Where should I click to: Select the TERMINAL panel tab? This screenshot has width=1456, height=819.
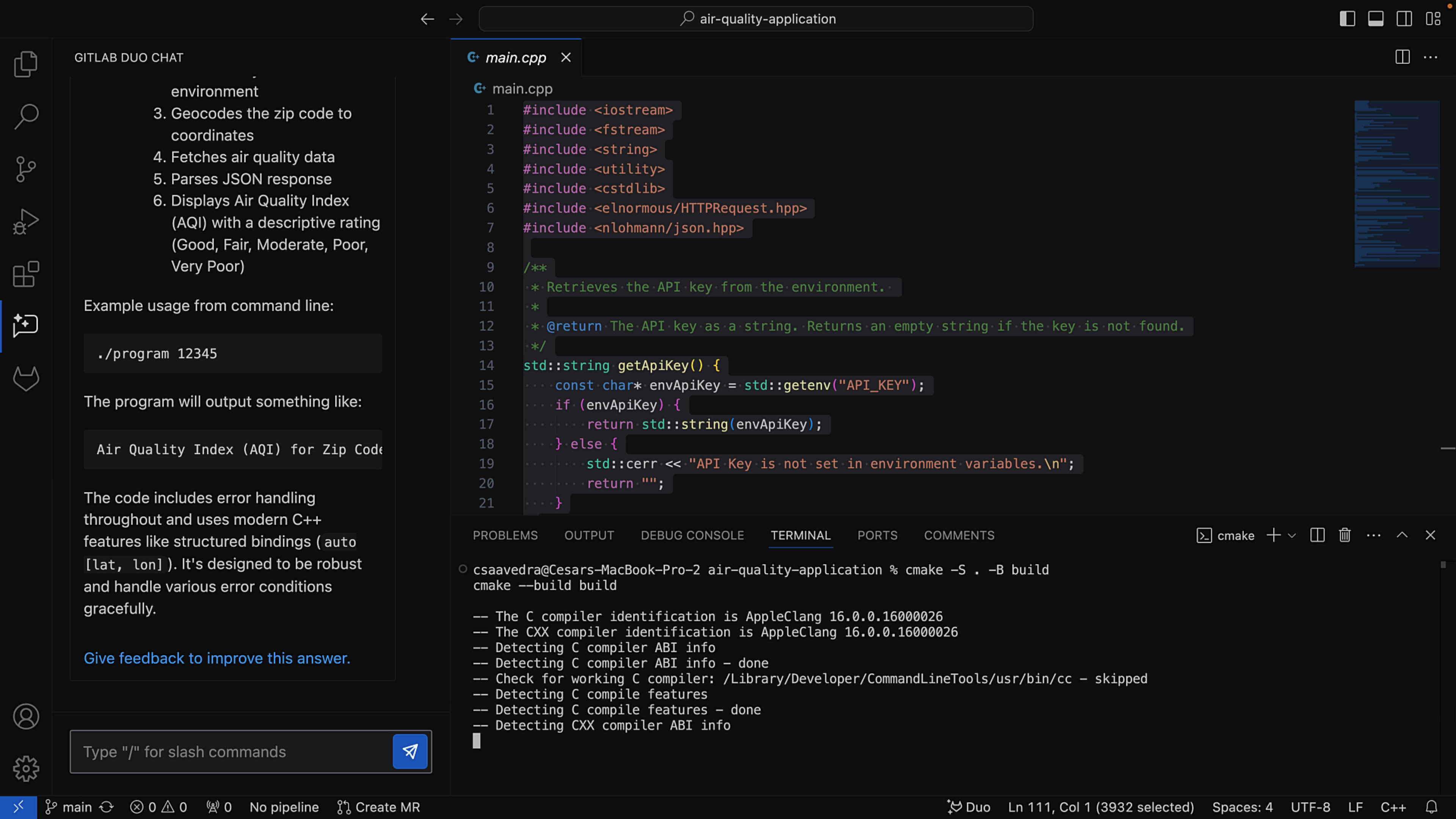[800, 535]
